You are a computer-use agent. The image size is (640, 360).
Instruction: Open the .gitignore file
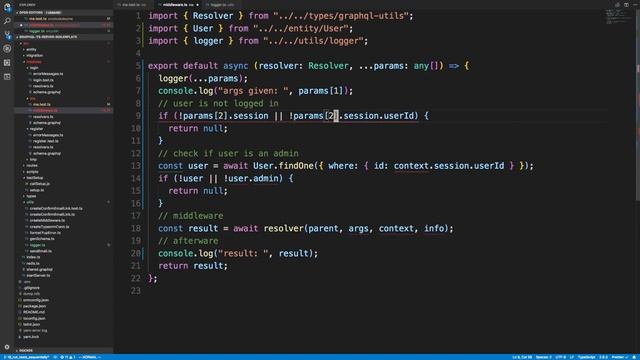coord(31,288)
